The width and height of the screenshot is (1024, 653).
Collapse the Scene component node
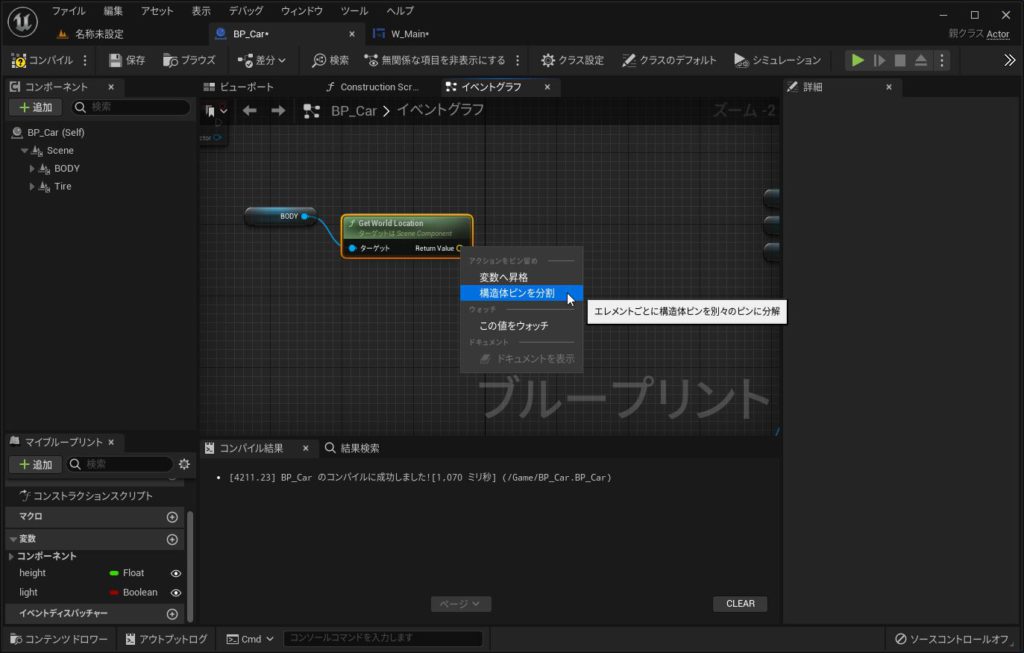click(x=24, y=151)
